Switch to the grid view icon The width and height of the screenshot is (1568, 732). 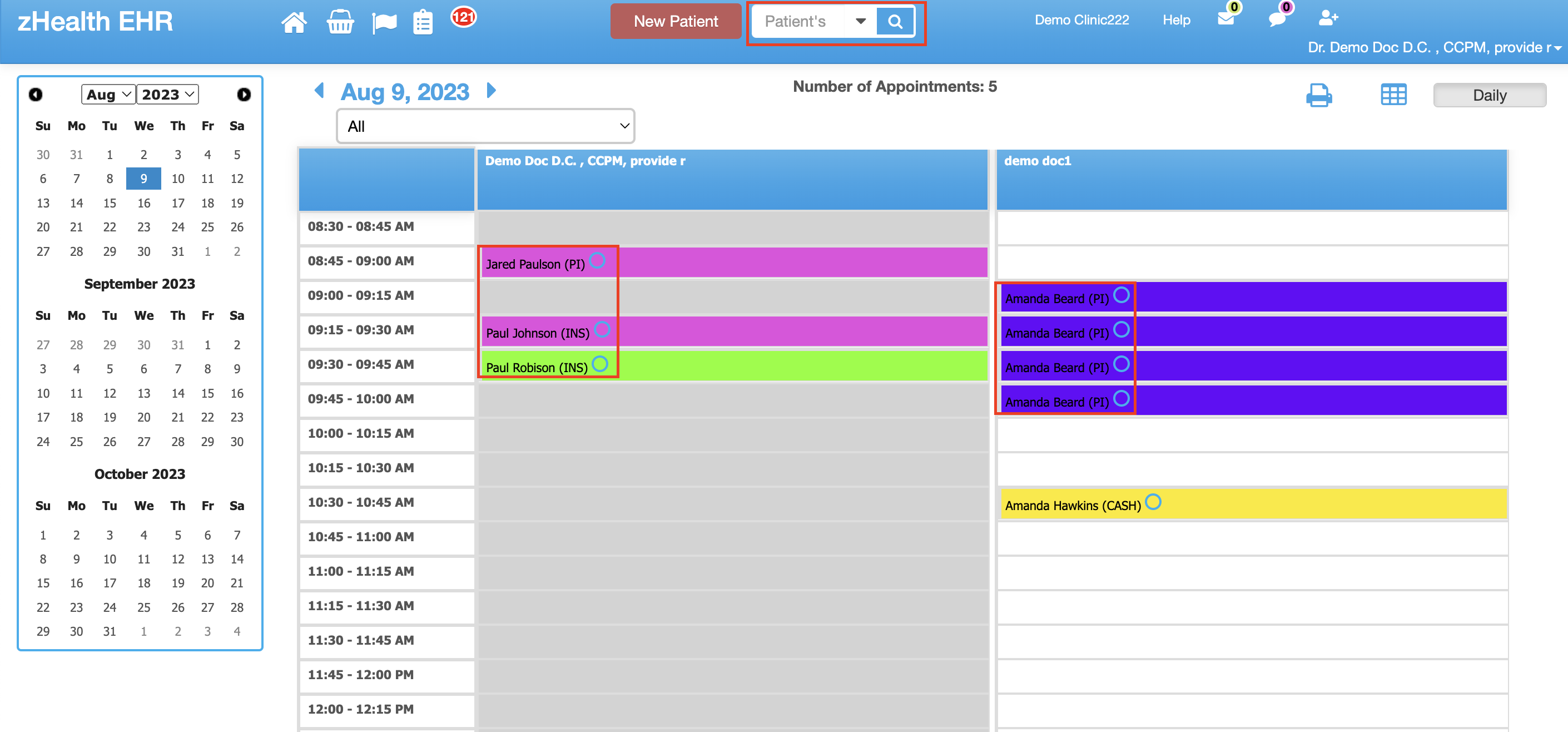(x=1393, y=95)
